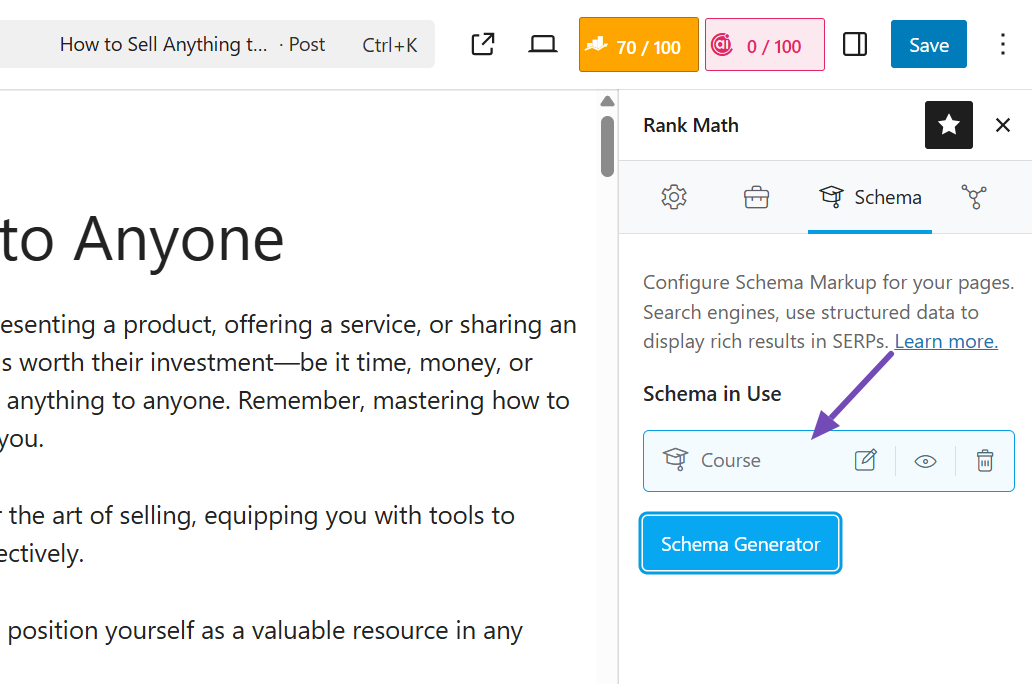The width and height of the screenshot is (1032, 684).
Task: Edit the Course schema with pencil icon
Action: tap(865, 461)
